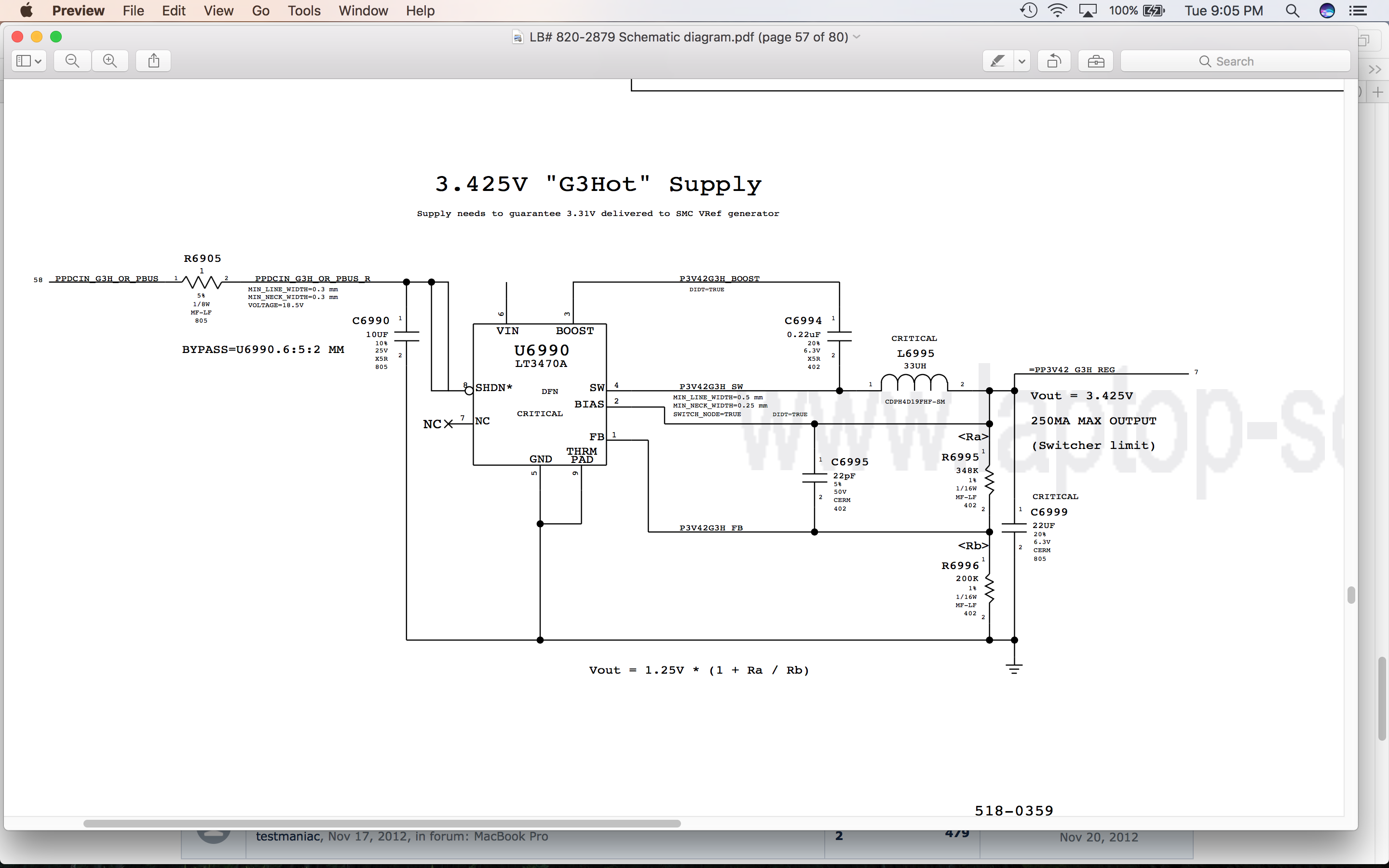Activate Siri from menu bar
The height and width of the screenshot is (868, 1389).
(1327, 10)
